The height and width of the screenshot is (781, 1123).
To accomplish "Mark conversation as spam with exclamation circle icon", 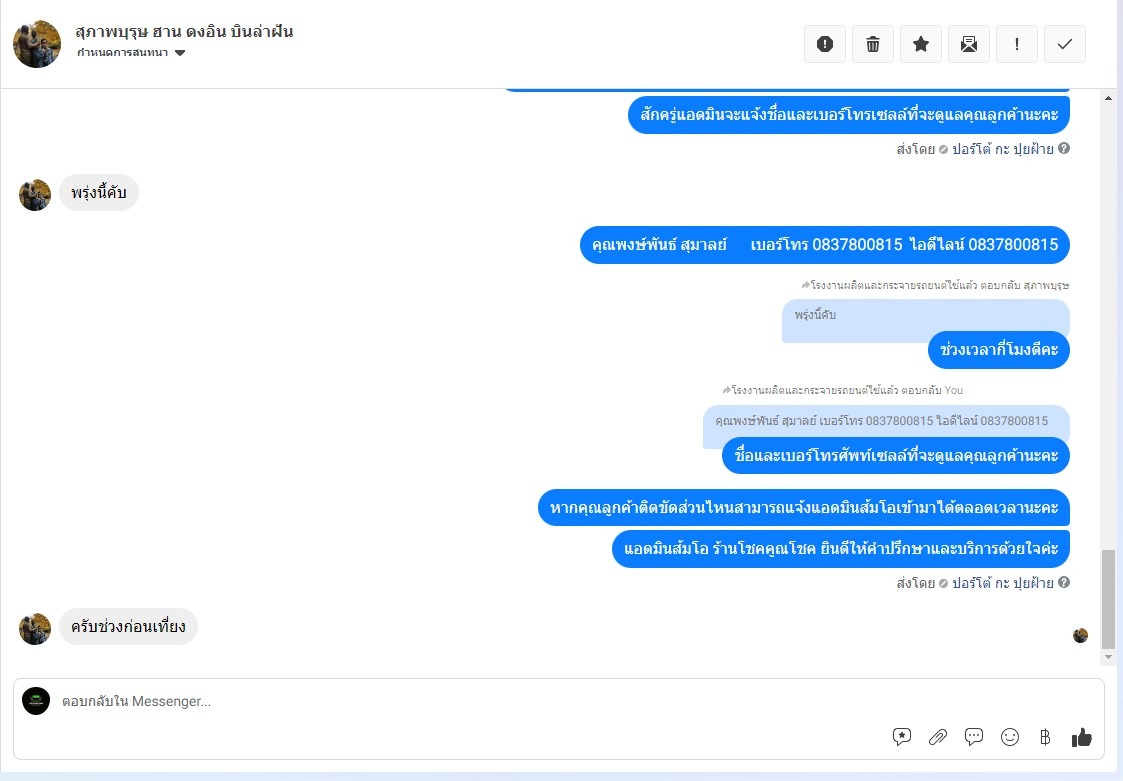I will click(x=824, y=44).
